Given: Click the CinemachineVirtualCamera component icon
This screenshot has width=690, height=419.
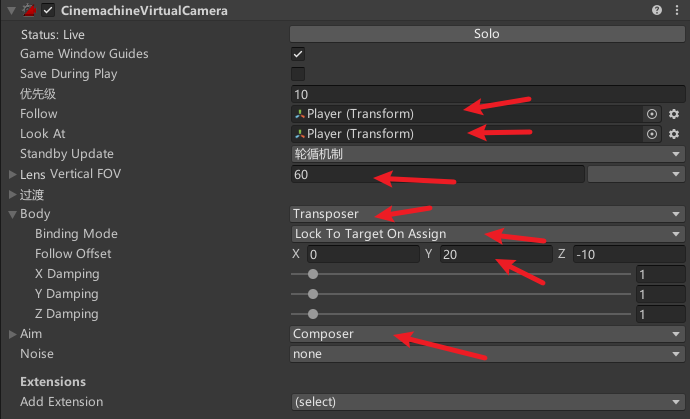Looking at the screenshot, I should [29, 10].
